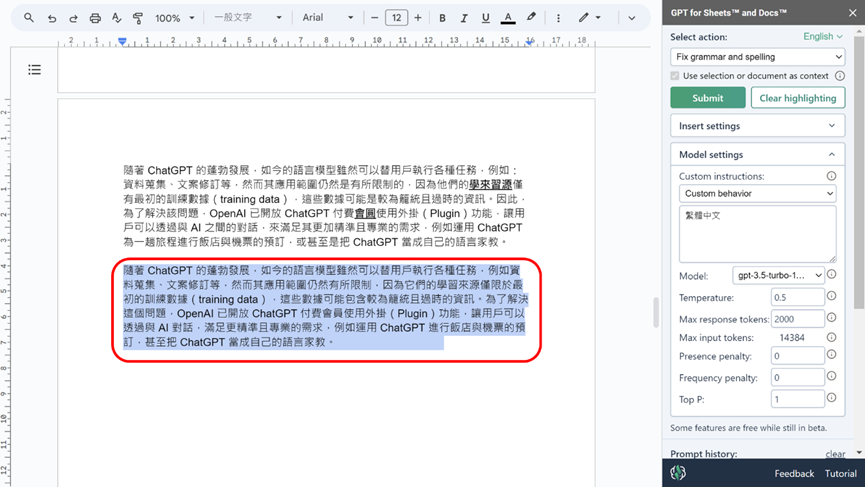Screen dimensions: 865x487
Task: Toggle Use selection or document as context
Action: pos(675,76)
